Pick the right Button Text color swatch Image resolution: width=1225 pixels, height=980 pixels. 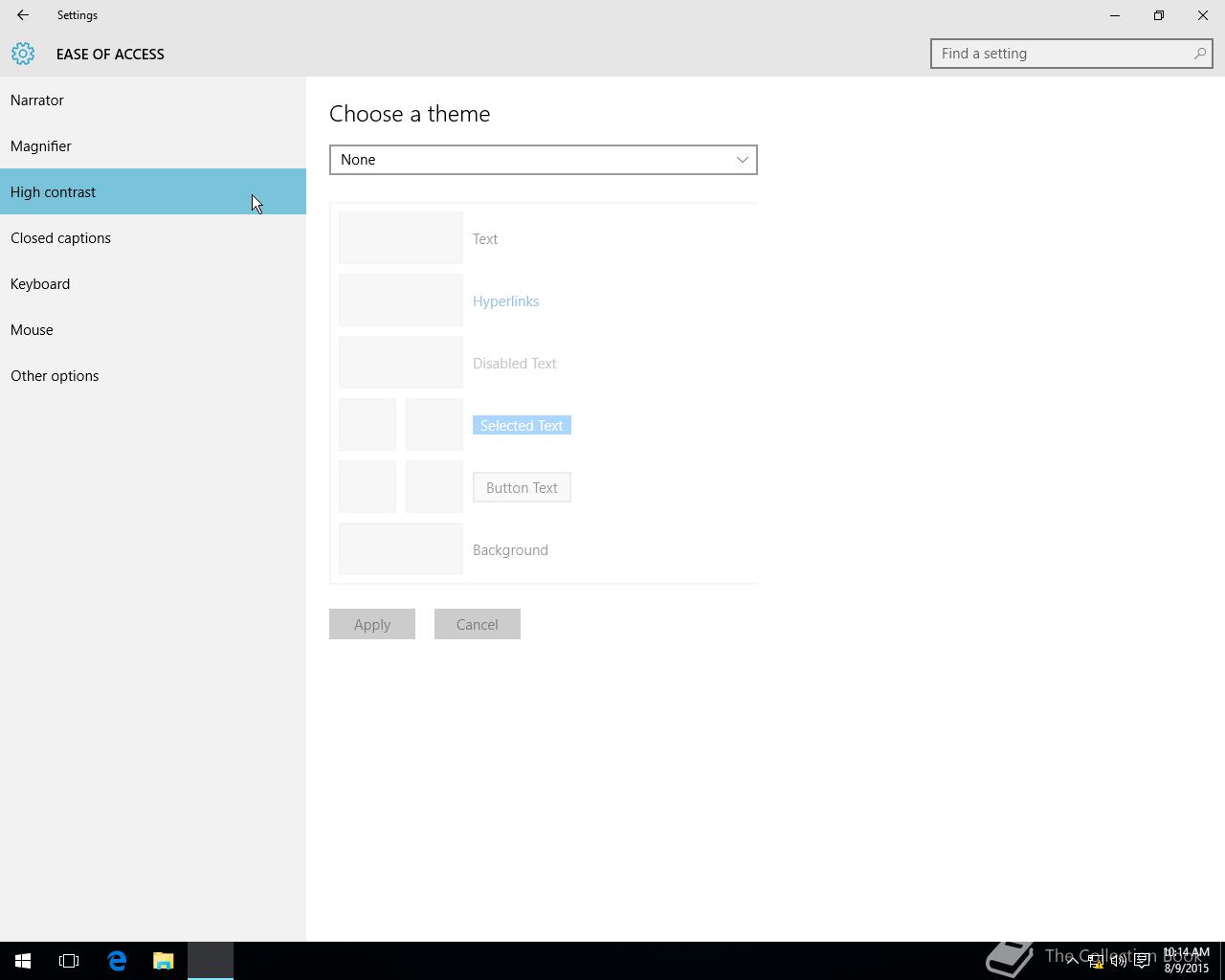tap(434, 487)
